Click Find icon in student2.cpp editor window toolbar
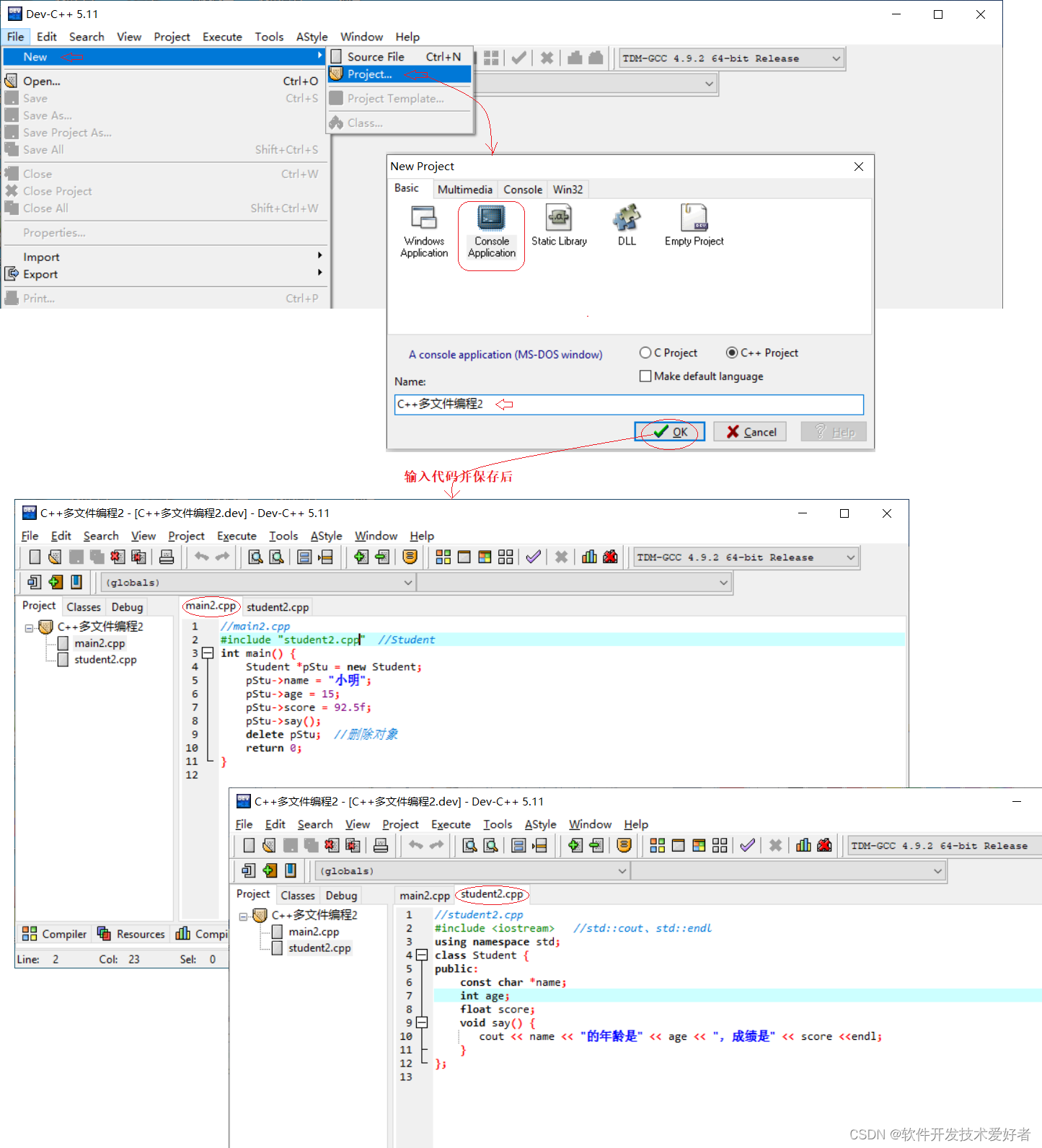The height and width of the screenshot is (1148, 1042). tap(469, 845)
